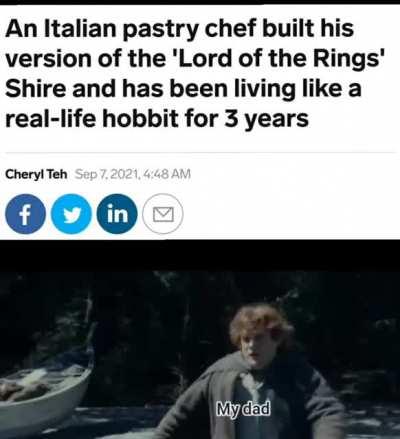Viewport: 400px width, 439px height.
Task: Click the words 'An Italian' in headline
Action: (x=61, y=27)
